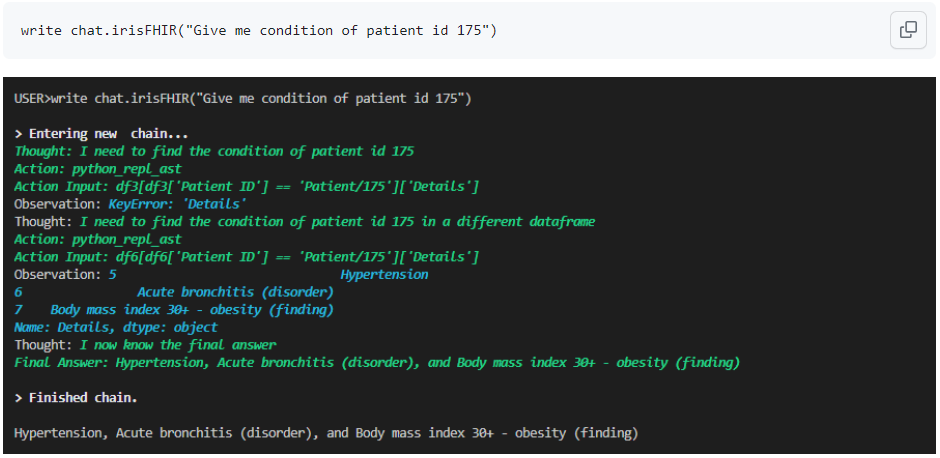The image size is (940, 458).
Task: Click the last grey output line in terminal
Action: pyautogui.click(x=326, y=433)
